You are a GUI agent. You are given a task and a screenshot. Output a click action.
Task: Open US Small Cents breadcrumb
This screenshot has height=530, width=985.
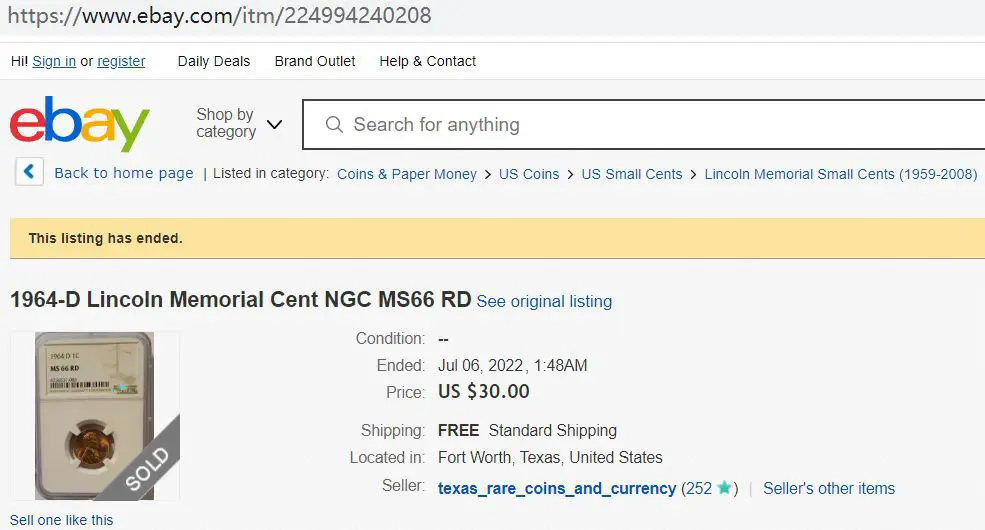631,174
